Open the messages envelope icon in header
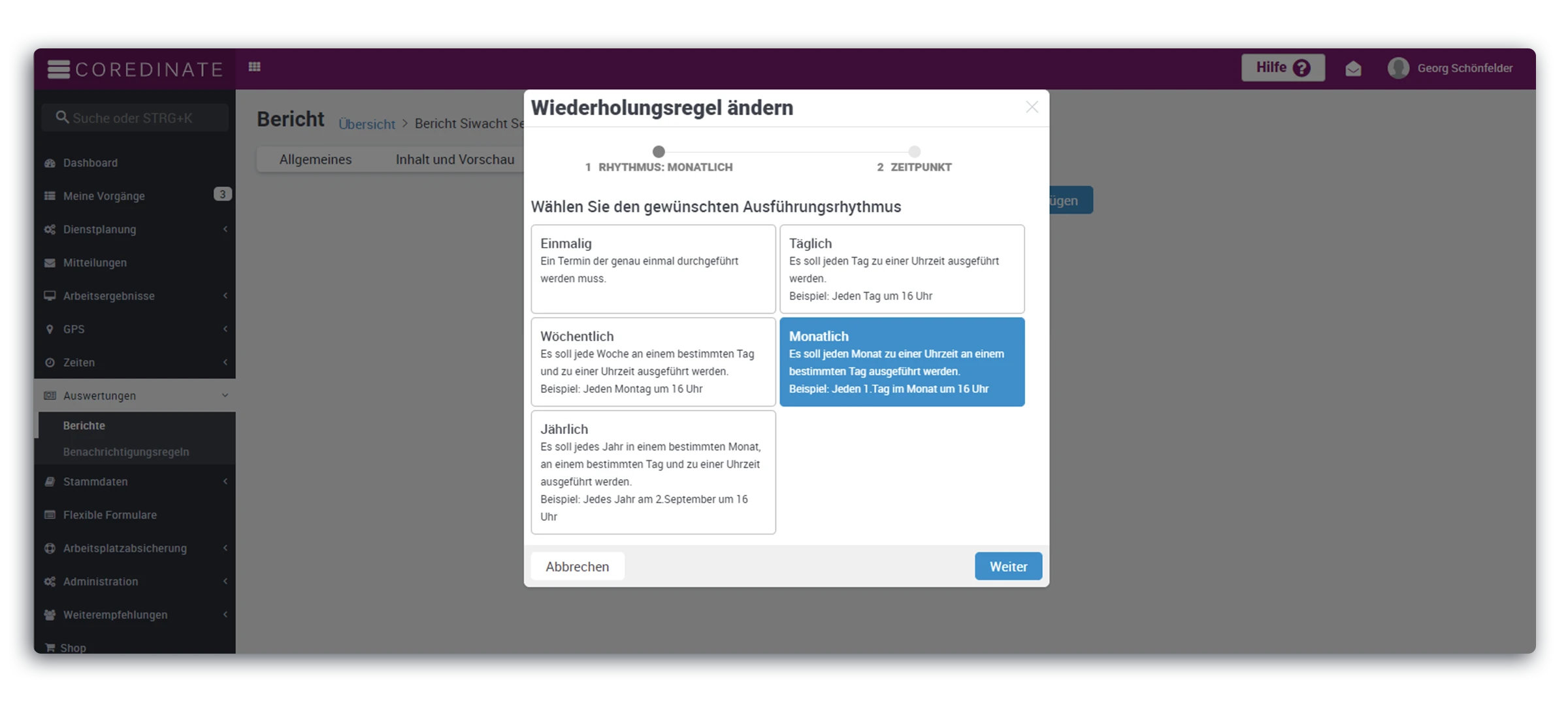1568x702 pixels. 1353,68
